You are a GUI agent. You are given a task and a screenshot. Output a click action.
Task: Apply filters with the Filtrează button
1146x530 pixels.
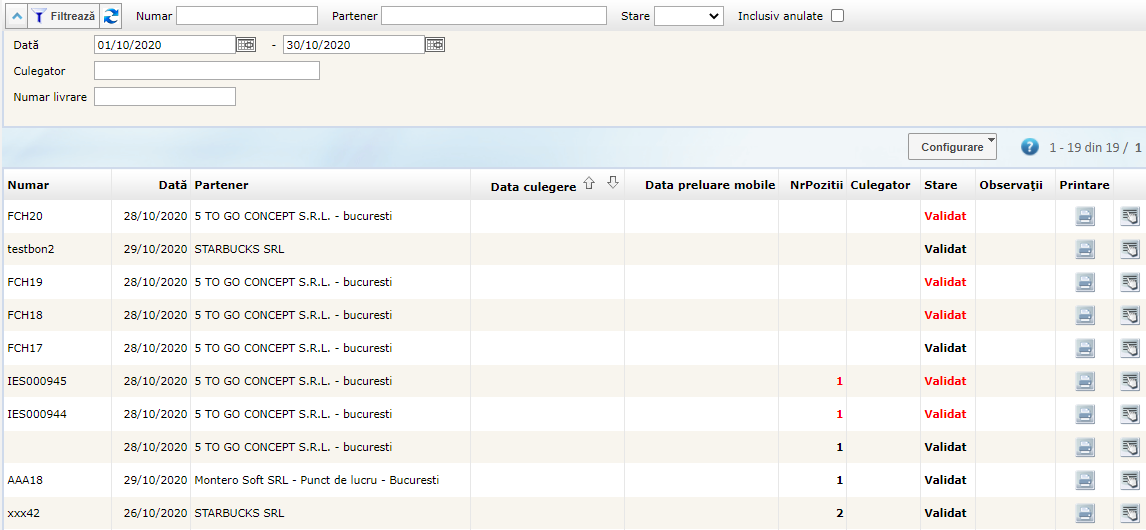coord(63,16)
